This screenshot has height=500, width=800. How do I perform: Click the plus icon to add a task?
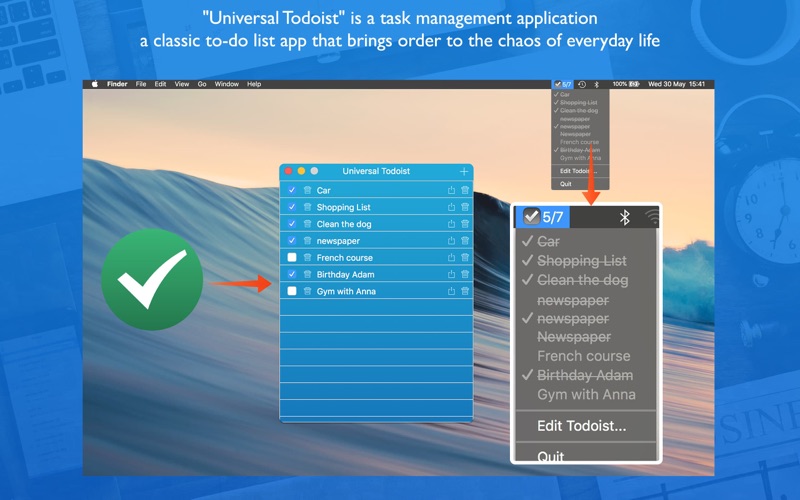(463, 172)
